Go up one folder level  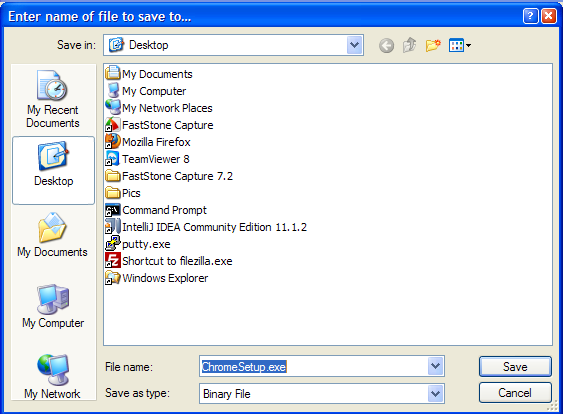409,45
